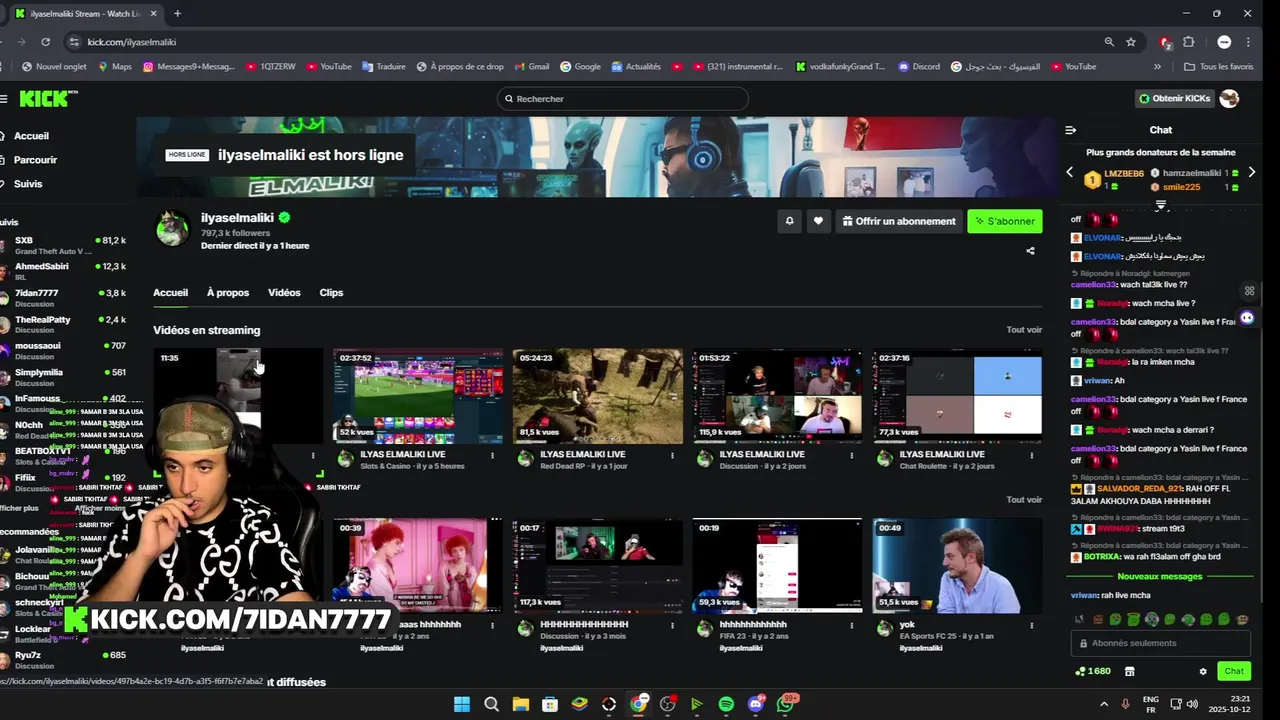Click Offrir un abonnement button
Viewport: 1280px width, 720px height.
tap(899, 221)
